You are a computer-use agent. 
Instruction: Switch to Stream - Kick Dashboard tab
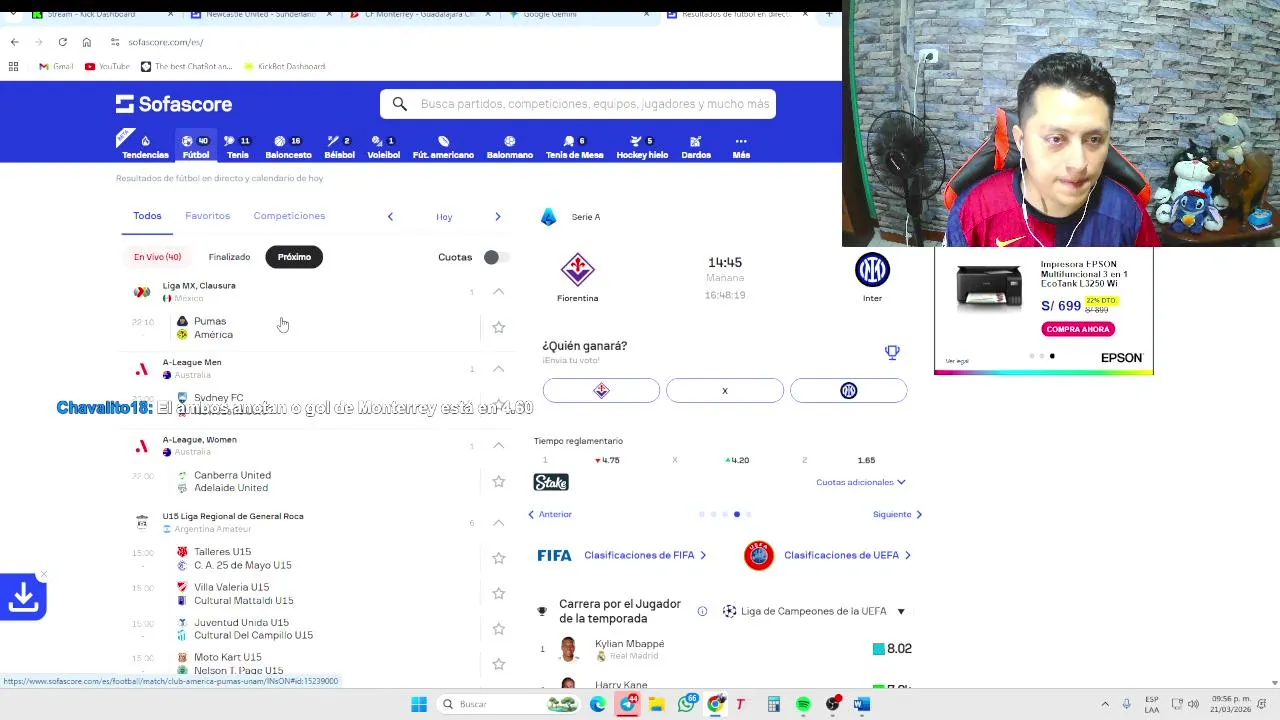pos(97,14)
